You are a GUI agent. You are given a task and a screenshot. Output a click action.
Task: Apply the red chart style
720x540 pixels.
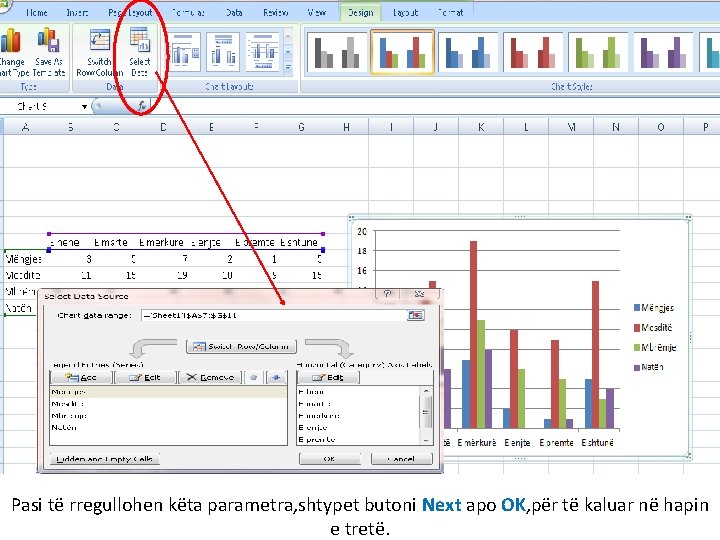click(x=533, y=52)
